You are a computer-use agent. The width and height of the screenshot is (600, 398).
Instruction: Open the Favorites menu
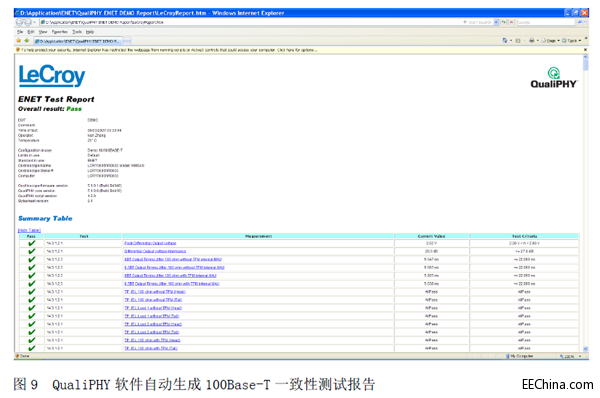pyautogui.click(x=60, y=32)
